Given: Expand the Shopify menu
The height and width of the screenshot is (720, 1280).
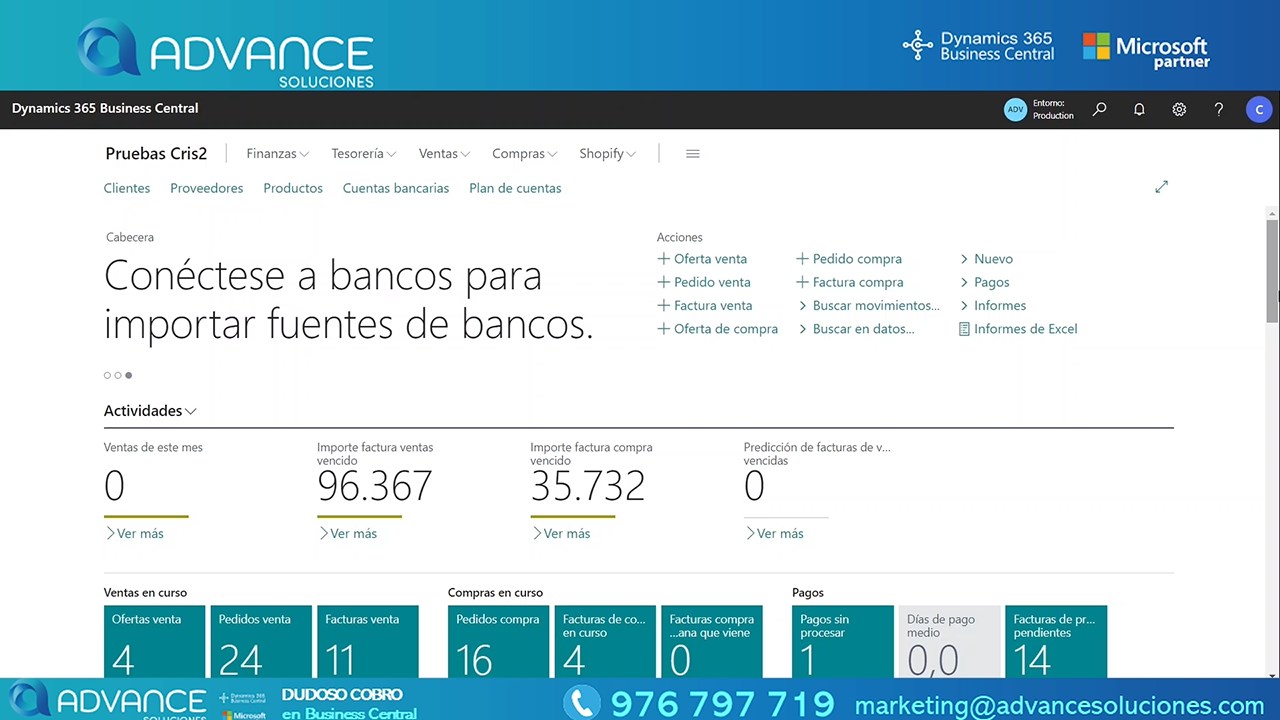Looking at the screenshot, I should pos(607,154).
